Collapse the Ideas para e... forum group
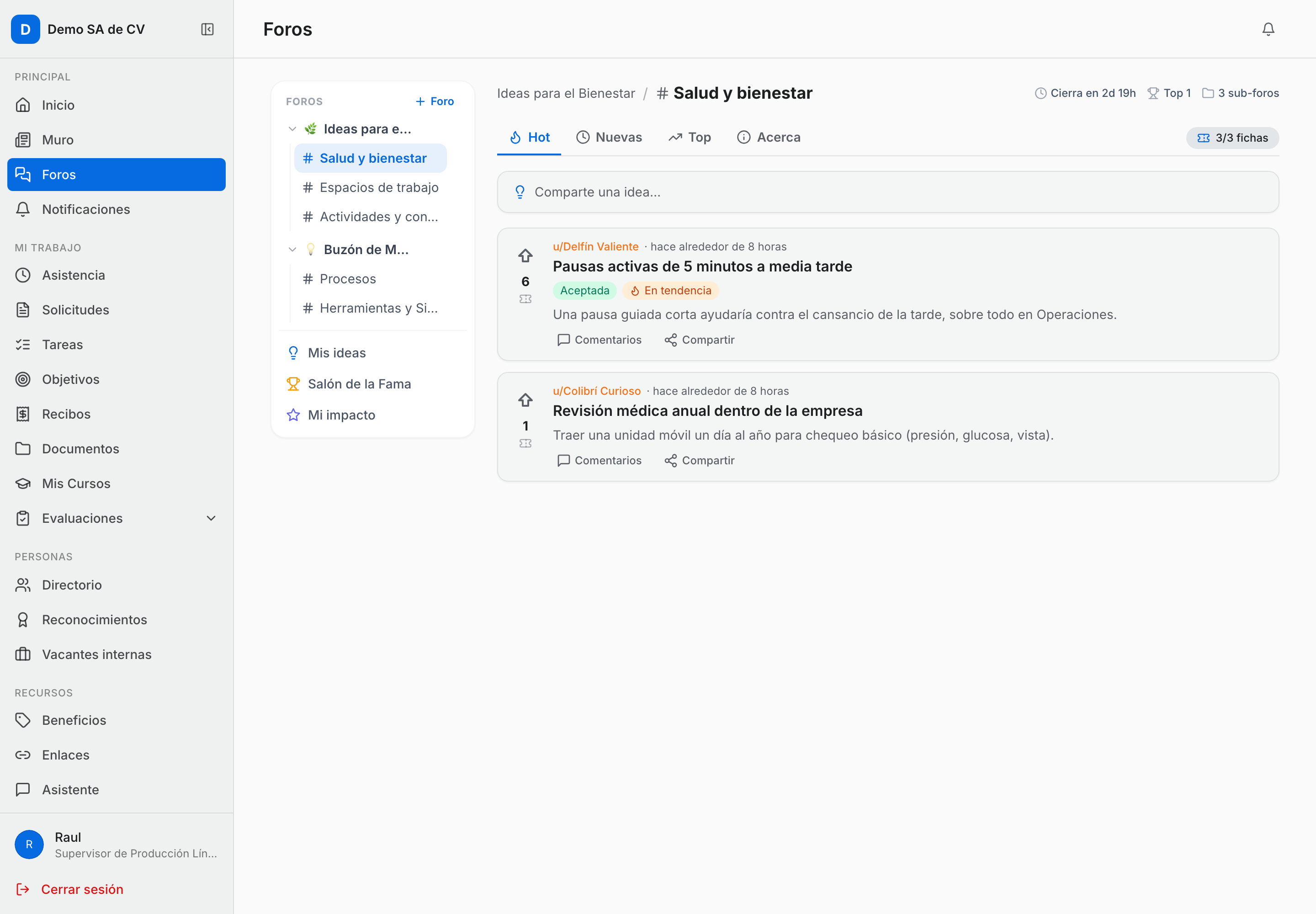 tap(292, 129)
